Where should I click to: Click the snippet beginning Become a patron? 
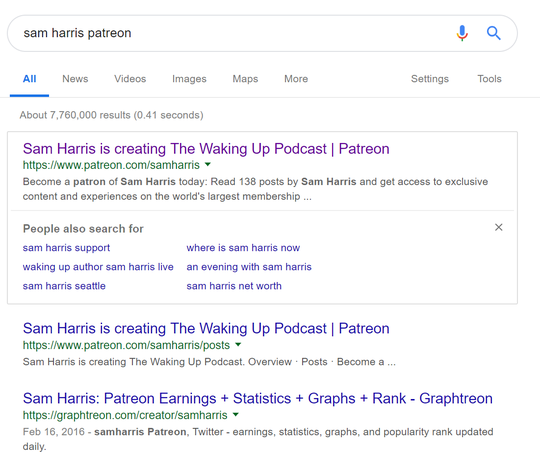[x=255, y=189]
